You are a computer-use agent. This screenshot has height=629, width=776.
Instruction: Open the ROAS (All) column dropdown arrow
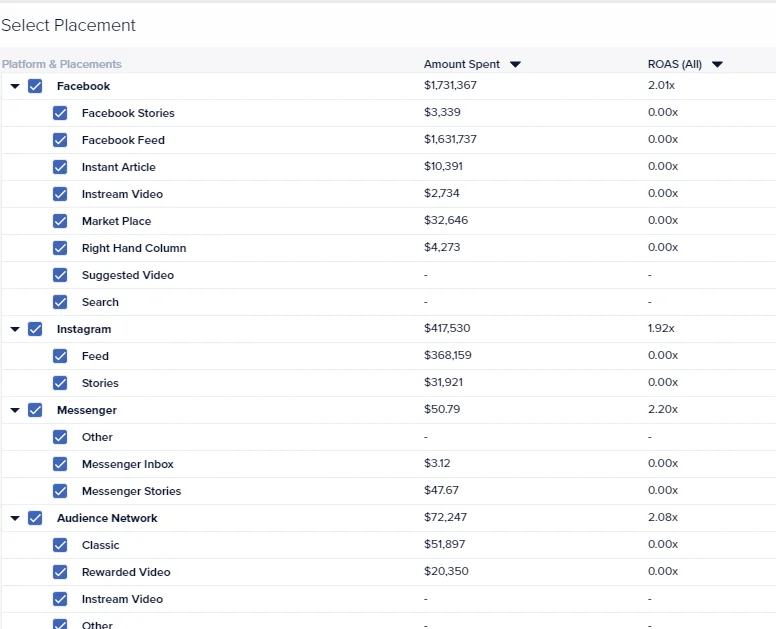tap(717, 64)
